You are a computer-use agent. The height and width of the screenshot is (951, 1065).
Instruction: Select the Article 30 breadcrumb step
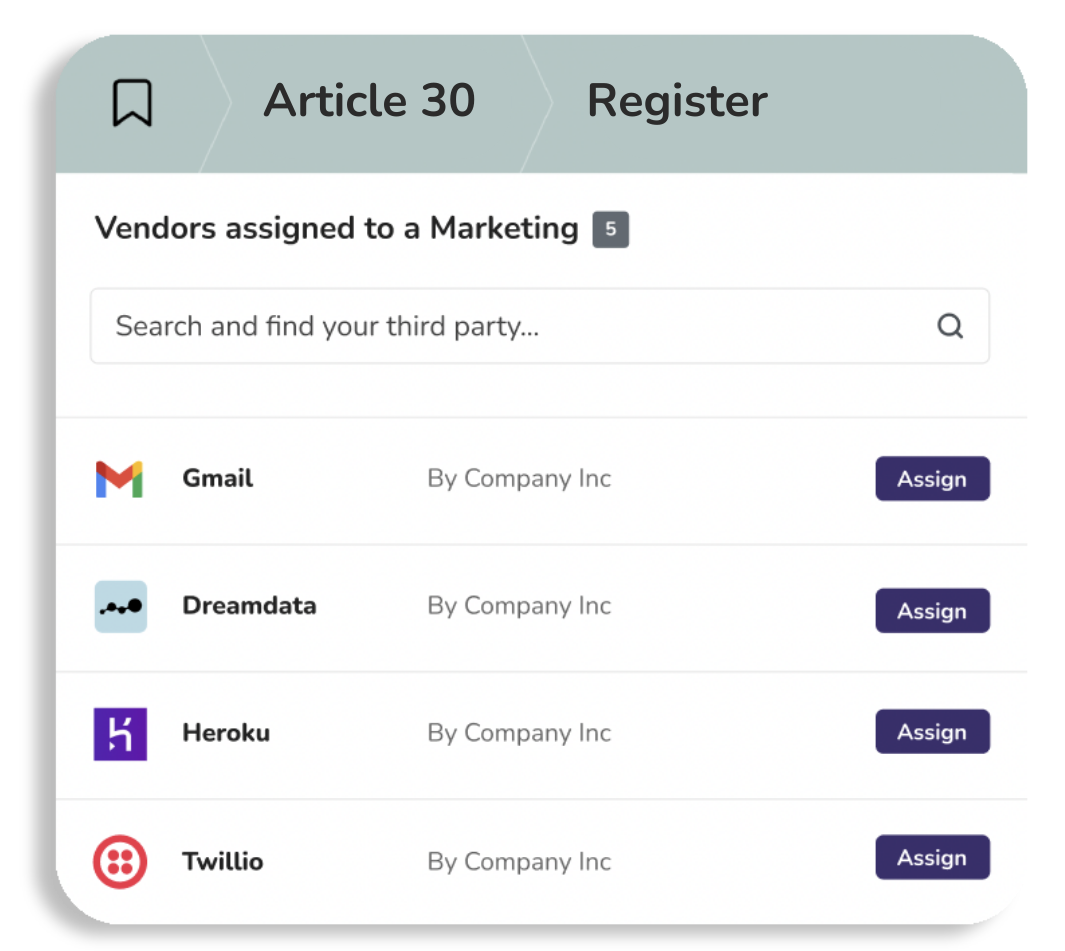tap(370, 100)
